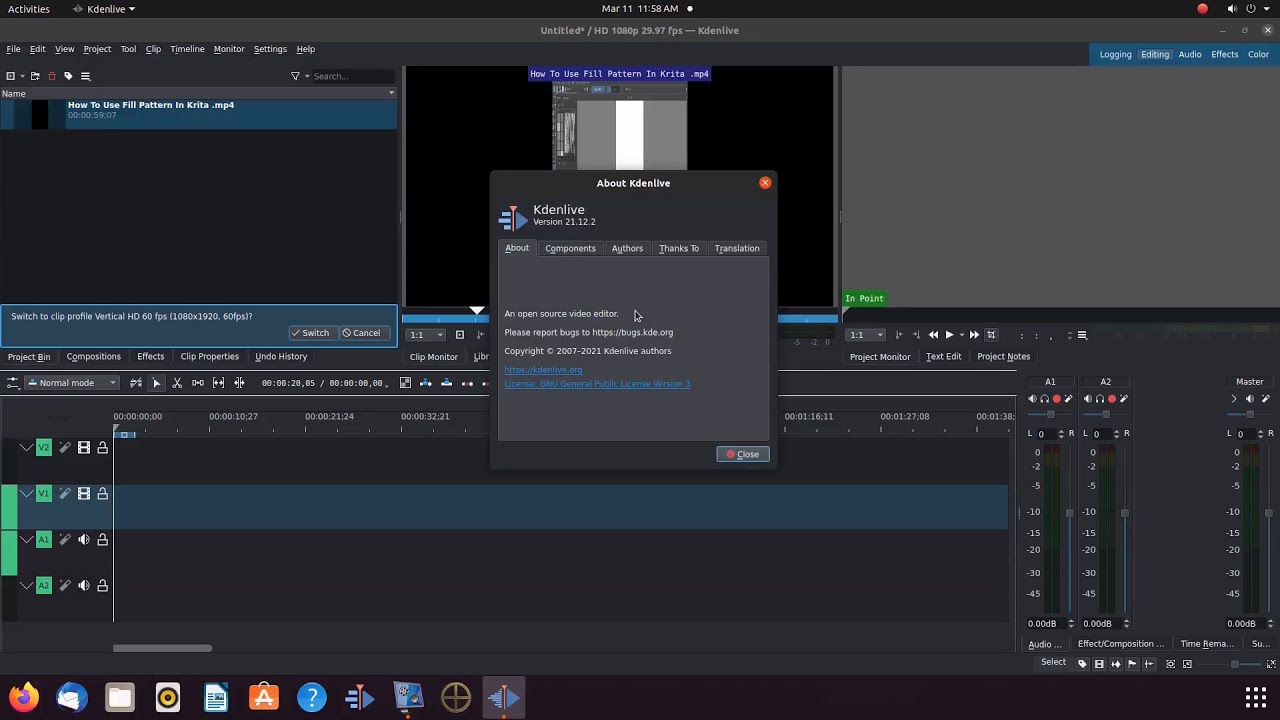Toggle the lock on track V2
Viewport: 1280px width, 720px height.
coord(102,448)
